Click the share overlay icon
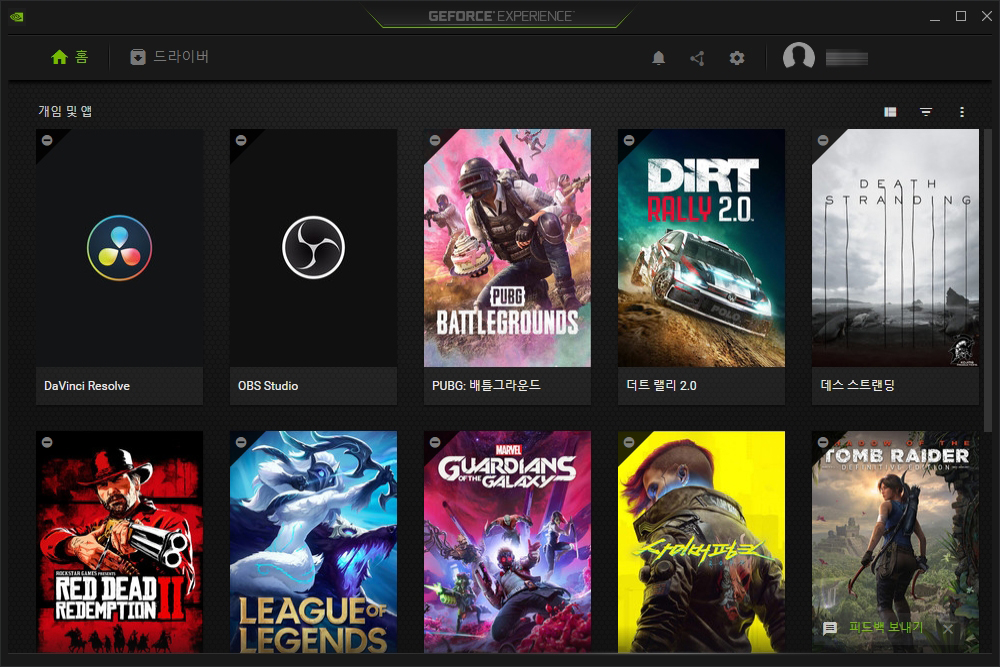 (697, 59)
